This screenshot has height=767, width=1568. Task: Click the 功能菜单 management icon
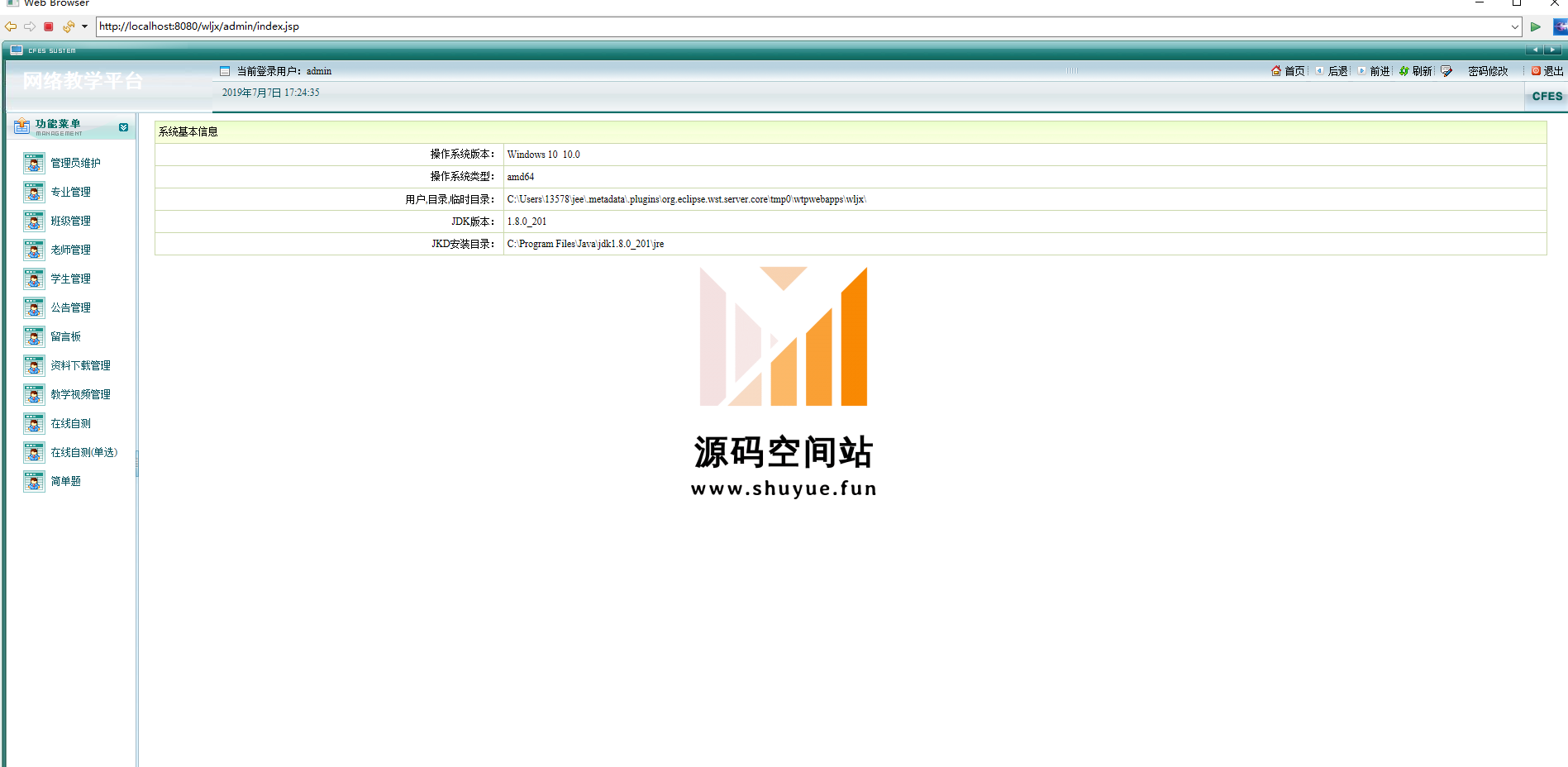(x=22, y=126)
